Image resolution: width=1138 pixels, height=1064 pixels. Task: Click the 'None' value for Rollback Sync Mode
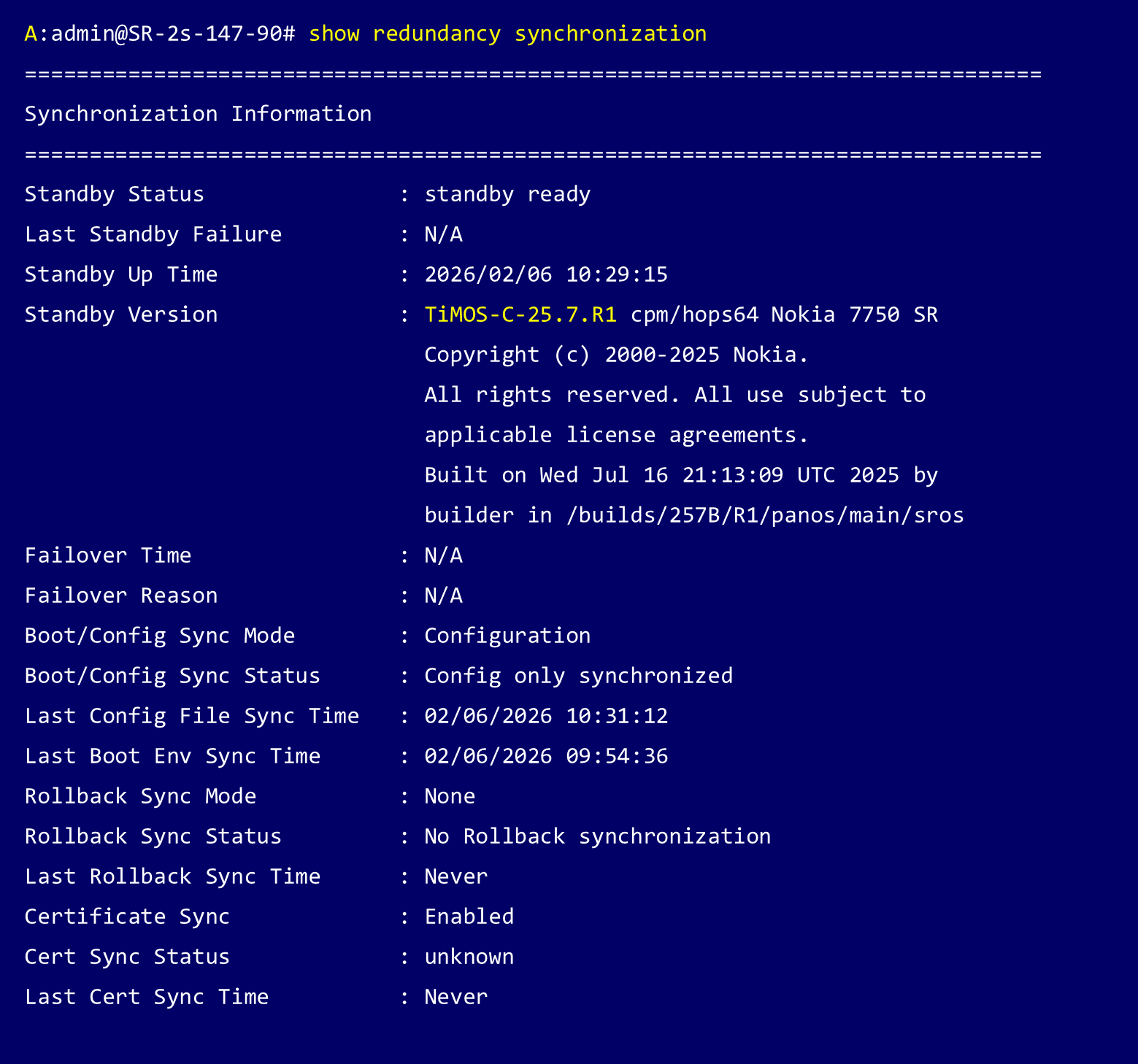click(450, 796)
